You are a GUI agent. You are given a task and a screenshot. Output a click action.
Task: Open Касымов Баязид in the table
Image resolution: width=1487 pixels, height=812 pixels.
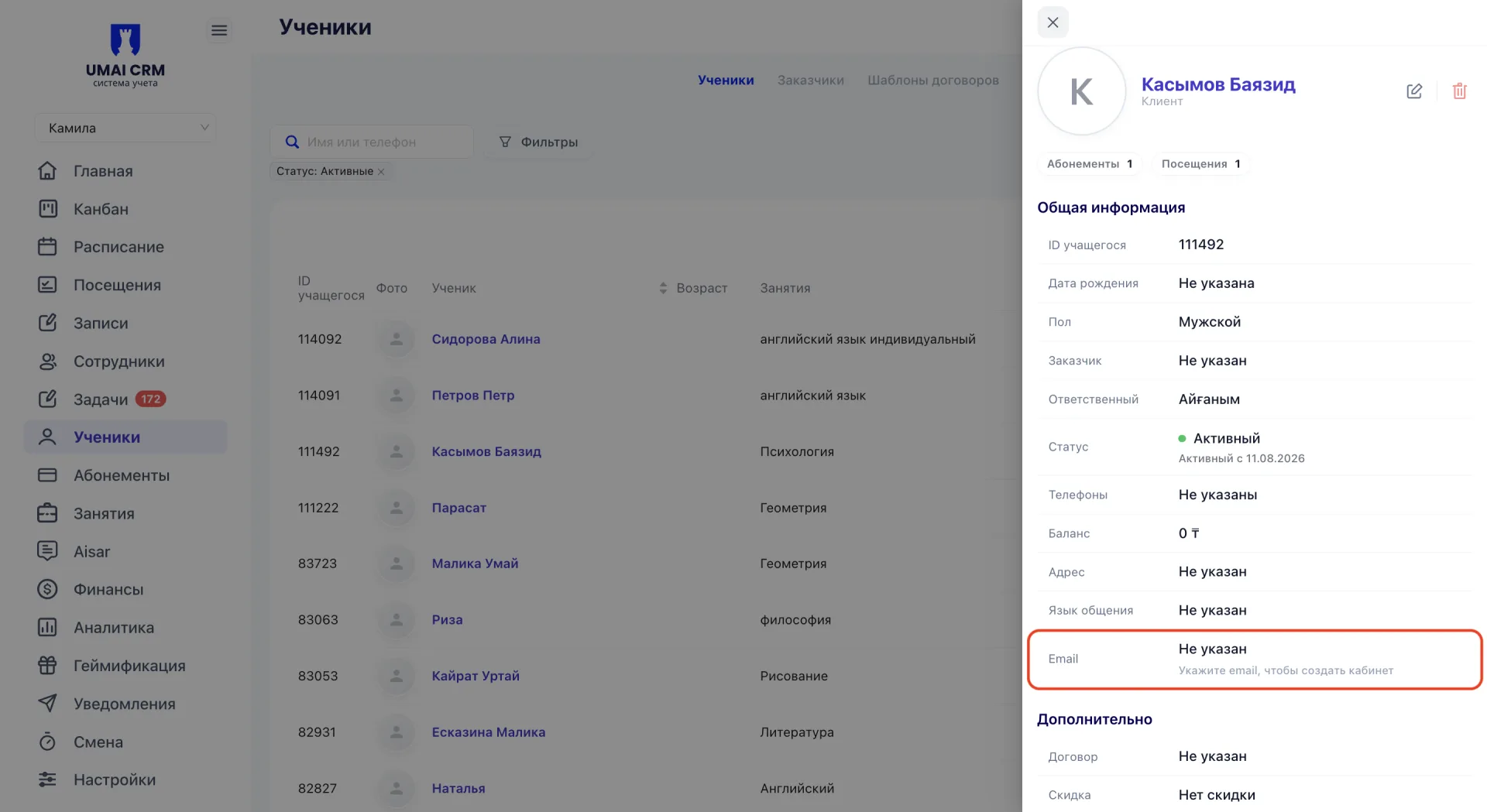pyautogui.click(x=486, y=451)
